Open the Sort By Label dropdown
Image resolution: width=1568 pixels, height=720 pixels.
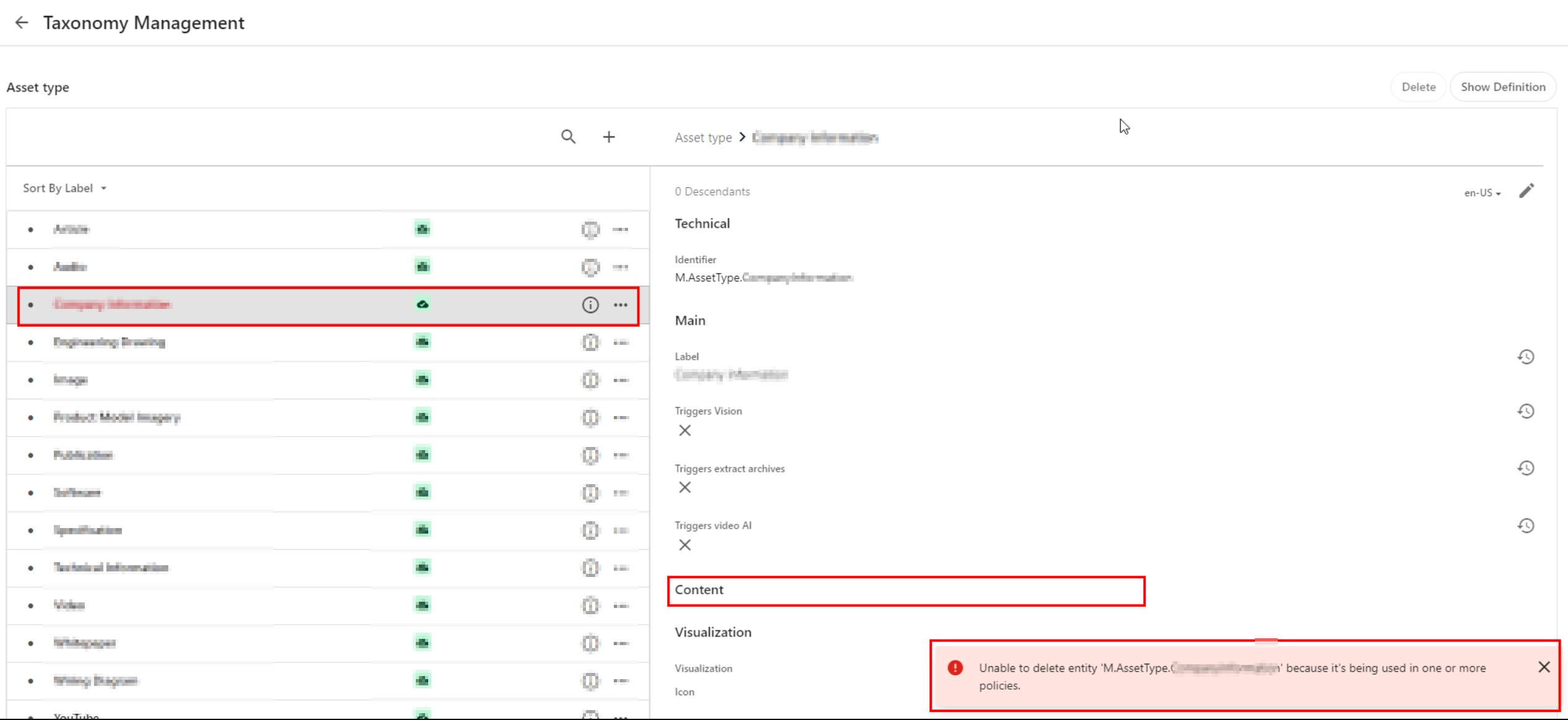(x=65, y=188)
